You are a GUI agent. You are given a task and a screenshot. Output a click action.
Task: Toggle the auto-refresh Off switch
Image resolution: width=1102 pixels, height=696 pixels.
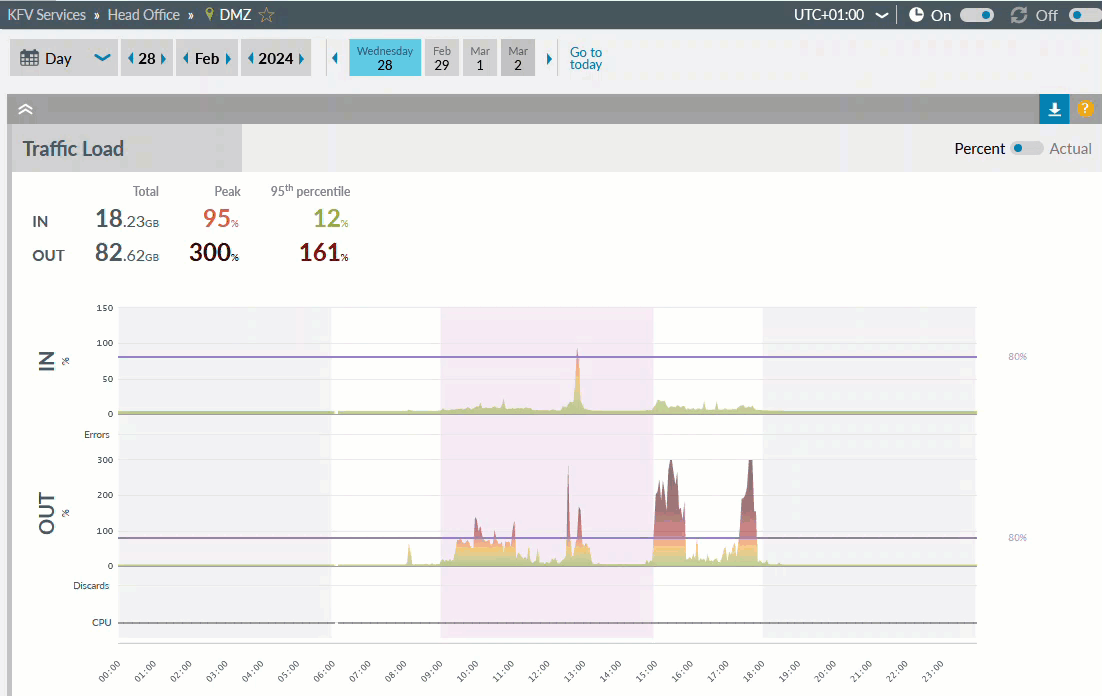point(1084,15)
